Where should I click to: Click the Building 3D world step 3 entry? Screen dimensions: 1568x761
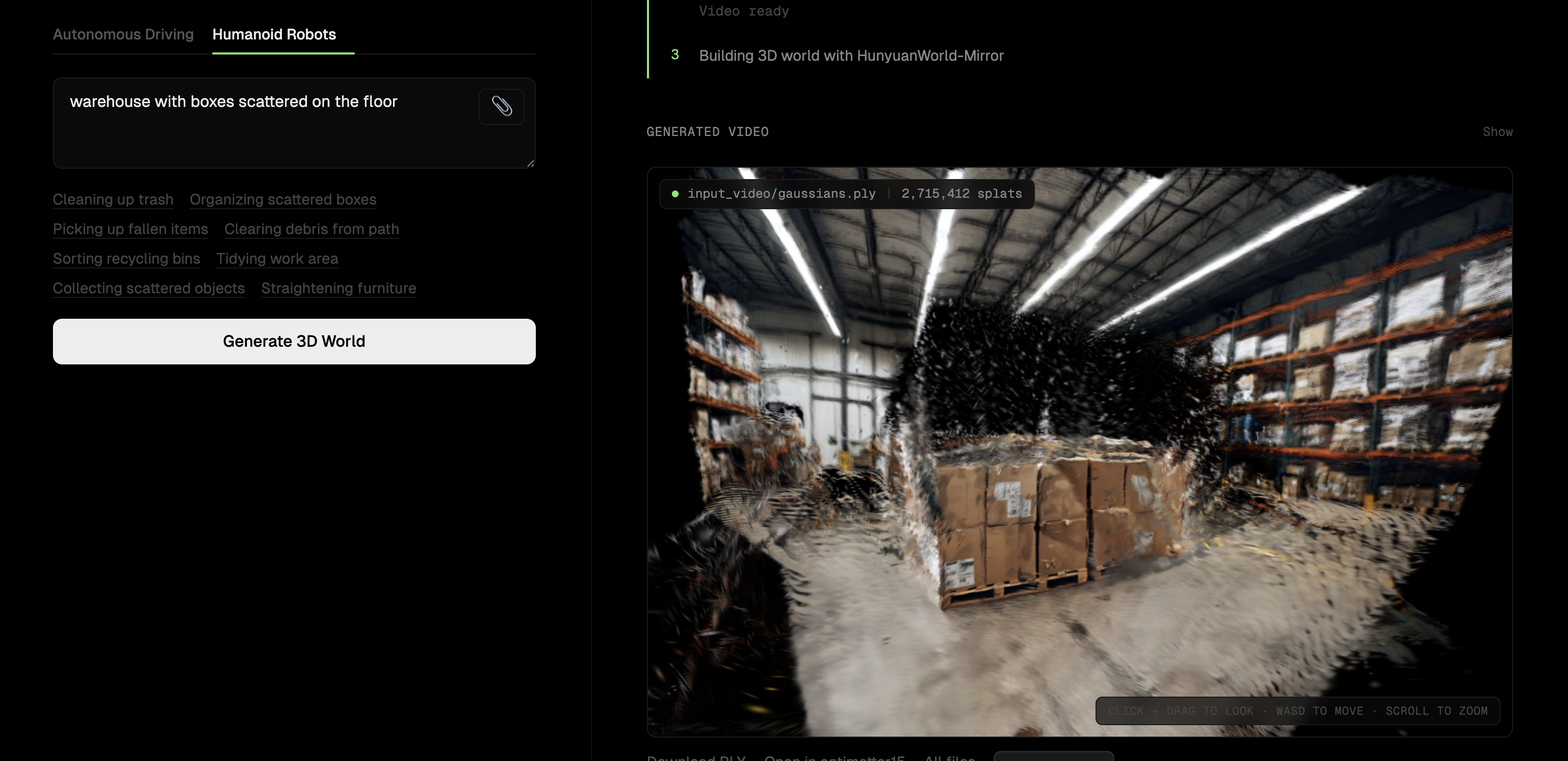point(851,56)
